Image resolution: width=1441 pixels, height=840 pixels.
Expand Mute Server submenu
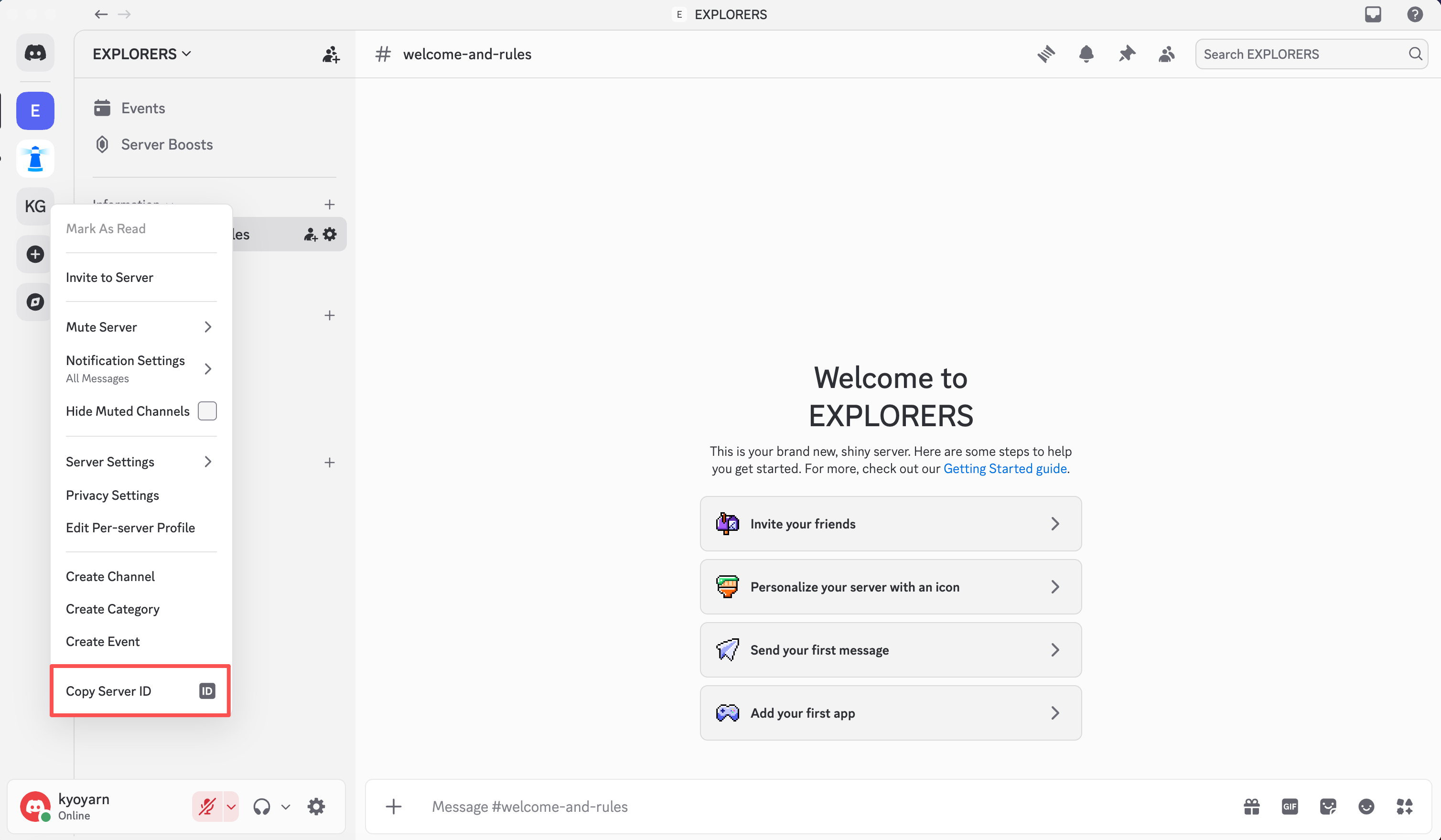pos(141,326)
